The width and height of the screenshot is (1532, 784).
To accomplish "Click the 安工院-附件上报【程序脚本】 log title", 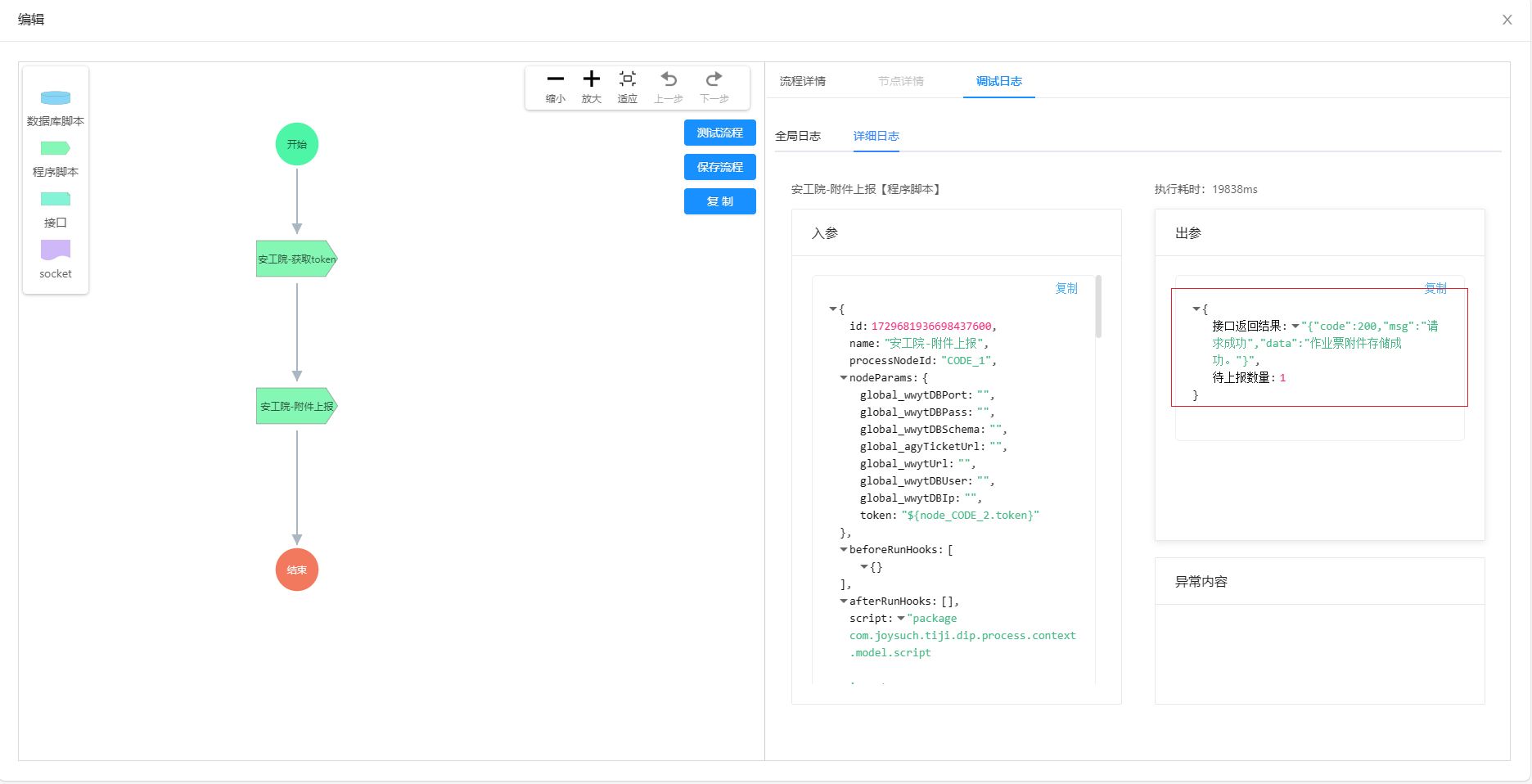I will click(x=867, y=189).
